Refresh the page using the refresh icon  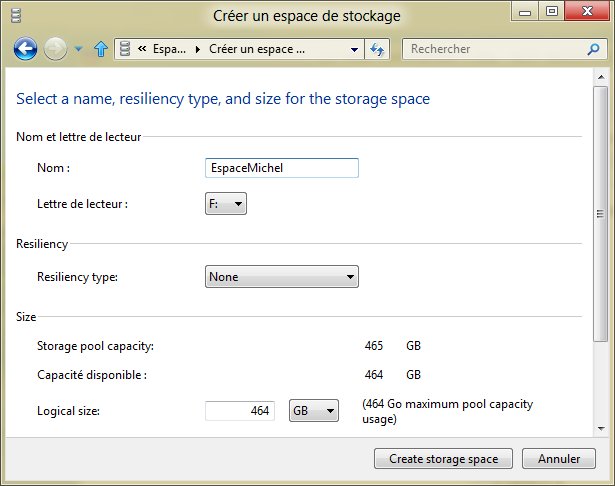pos(378,49)
